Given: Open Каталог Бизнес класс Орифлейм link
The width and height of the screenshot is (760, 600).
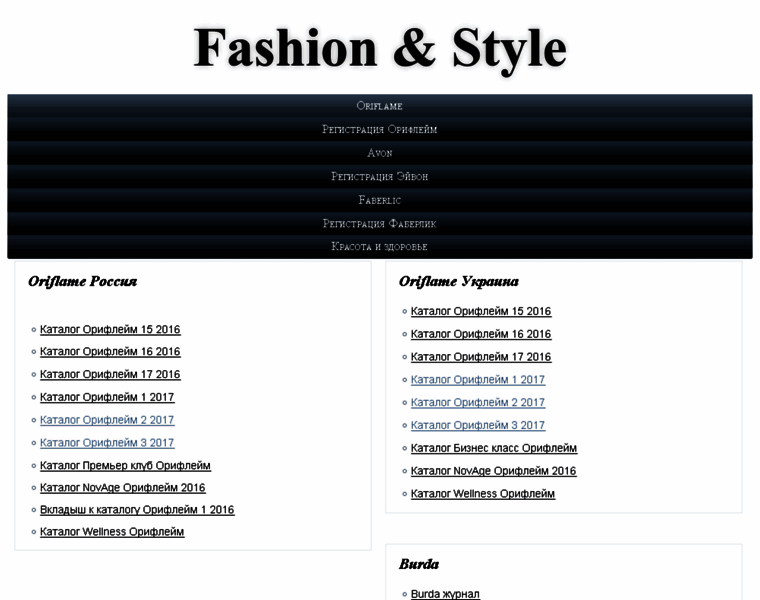Looking at the screenshot, I should [494, 448].
